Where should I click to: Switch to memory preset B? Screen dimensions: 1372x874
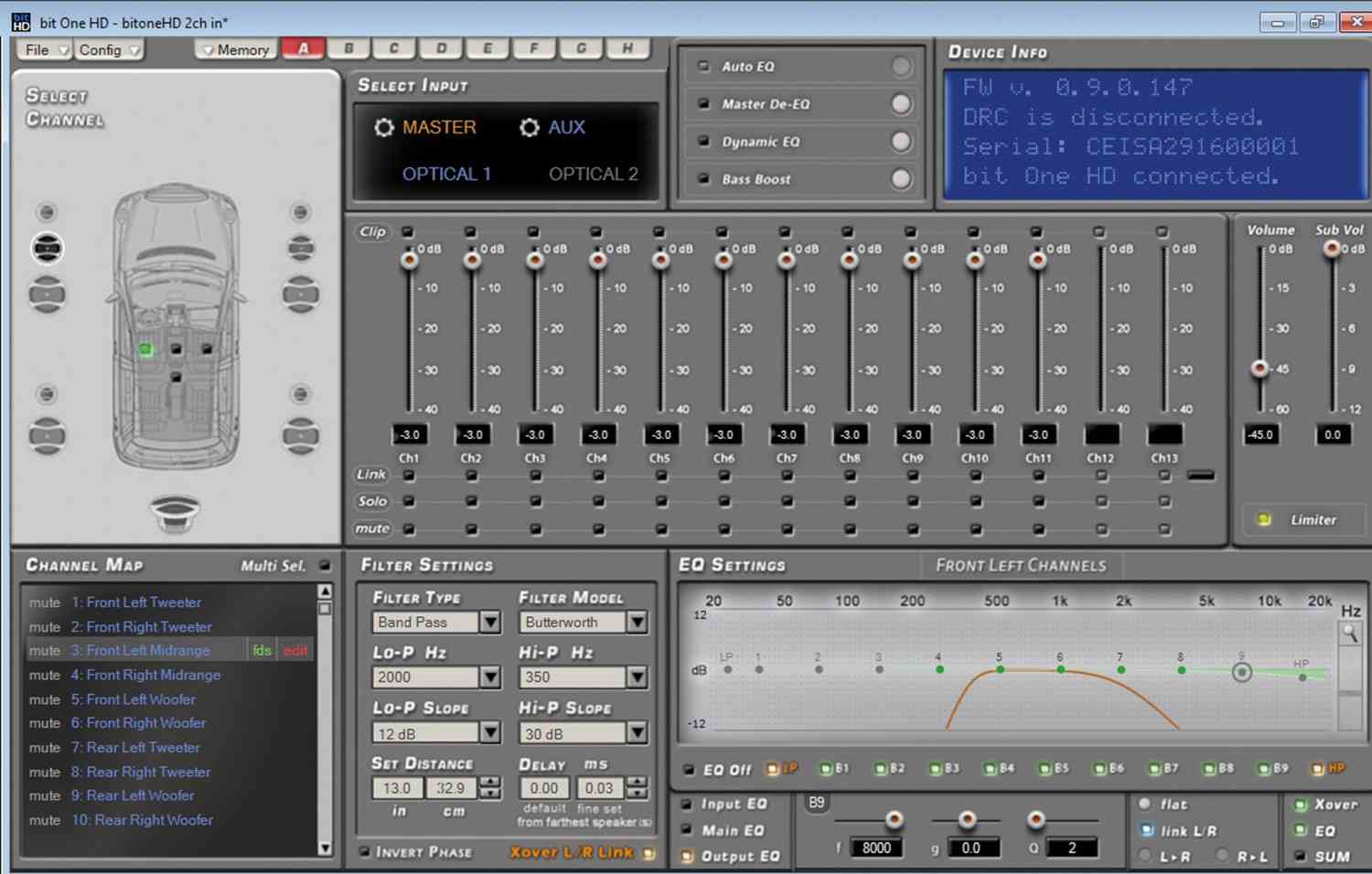[348, 48]
